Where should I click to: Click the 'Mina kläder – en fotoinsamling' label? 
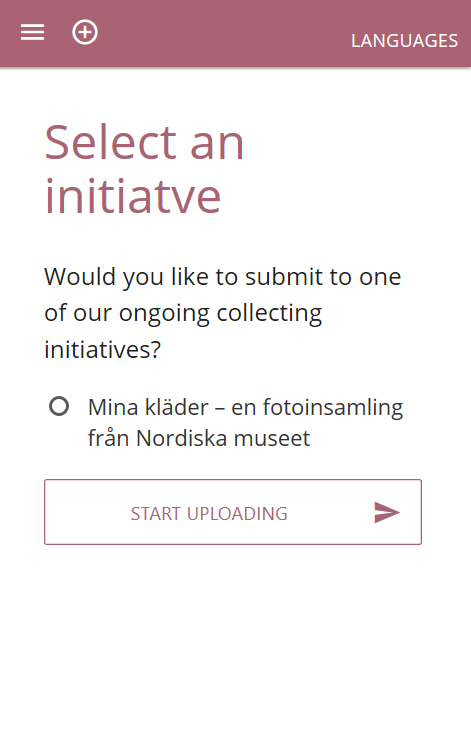click(245, 407)
